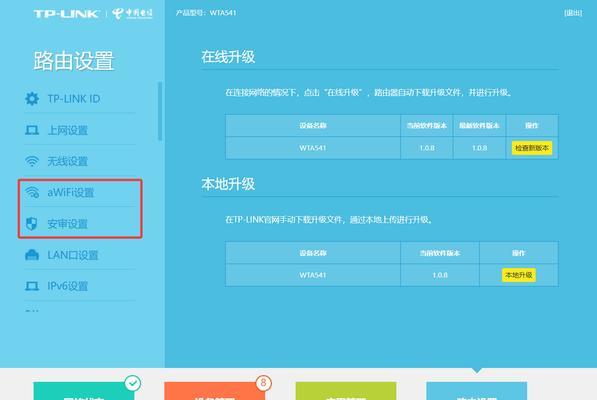Click the China Telecom logo

click(x=132, y=14)
